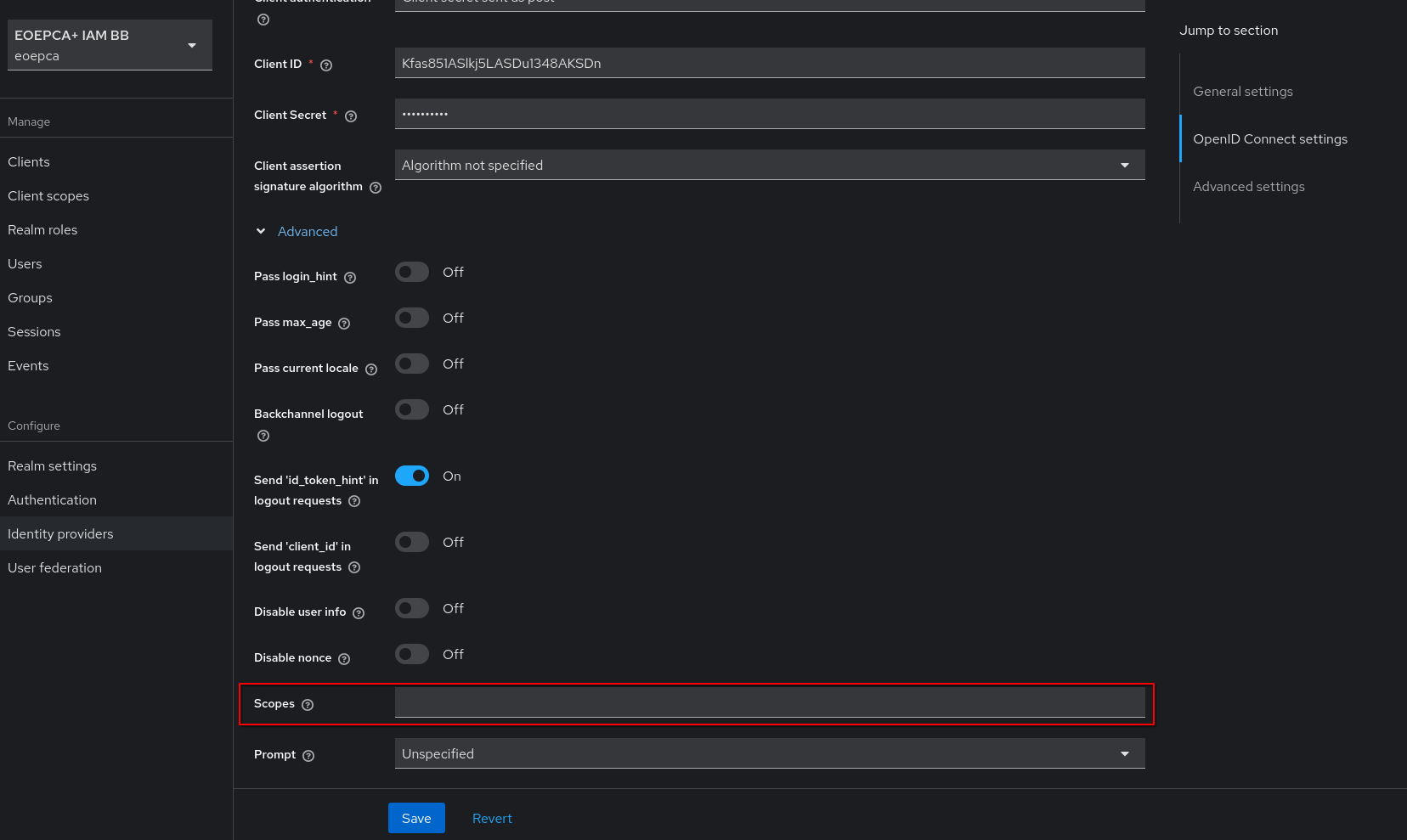Click help icon under Backchannel logout
Image resolution: width=1407 pixels, height=840 pixels.
click(x=263, y=436)
